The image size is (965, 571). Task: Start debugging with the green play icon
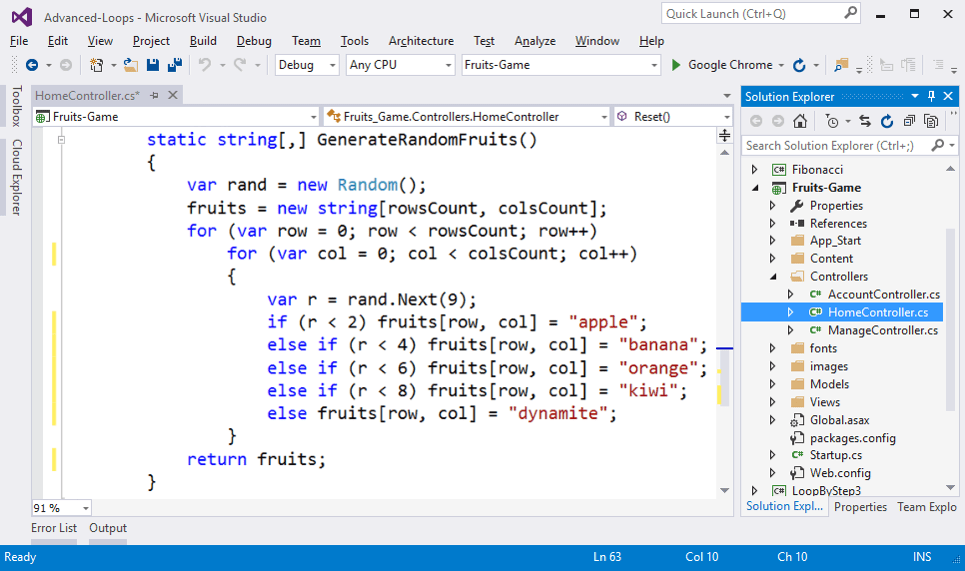[676, 65]
